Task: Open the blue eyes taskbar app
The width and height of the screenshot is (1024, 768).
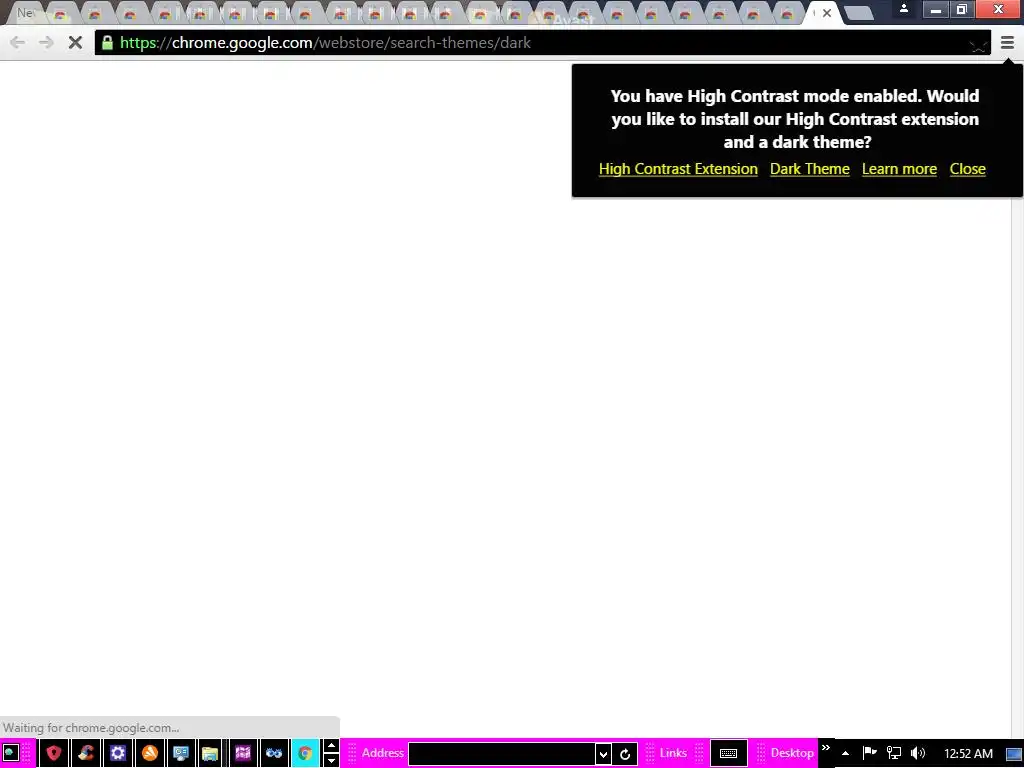Action: (274, 753)
